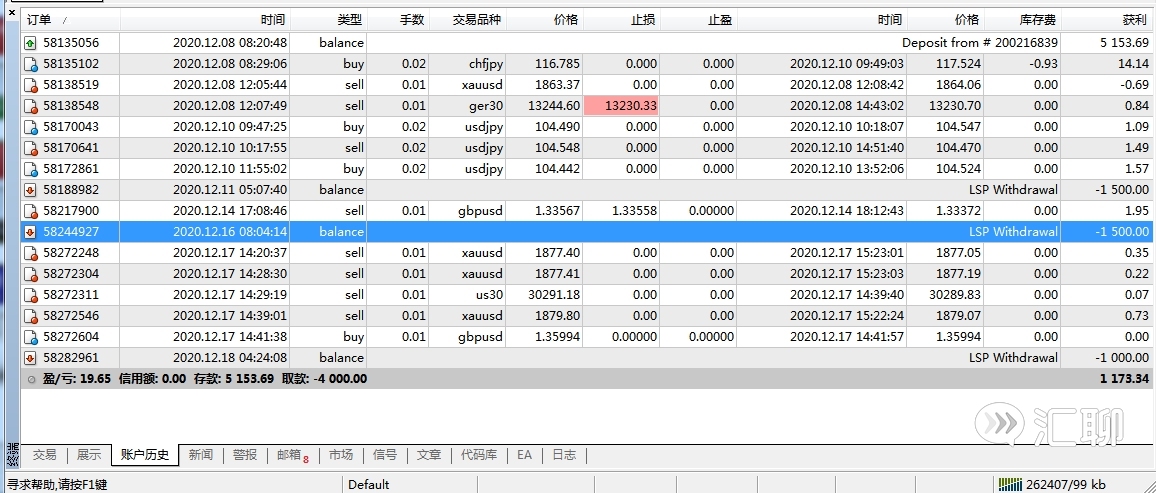Screen dimensions: 1156x493
Task: Select the 账户历史 tab
Action: [145, 455]
